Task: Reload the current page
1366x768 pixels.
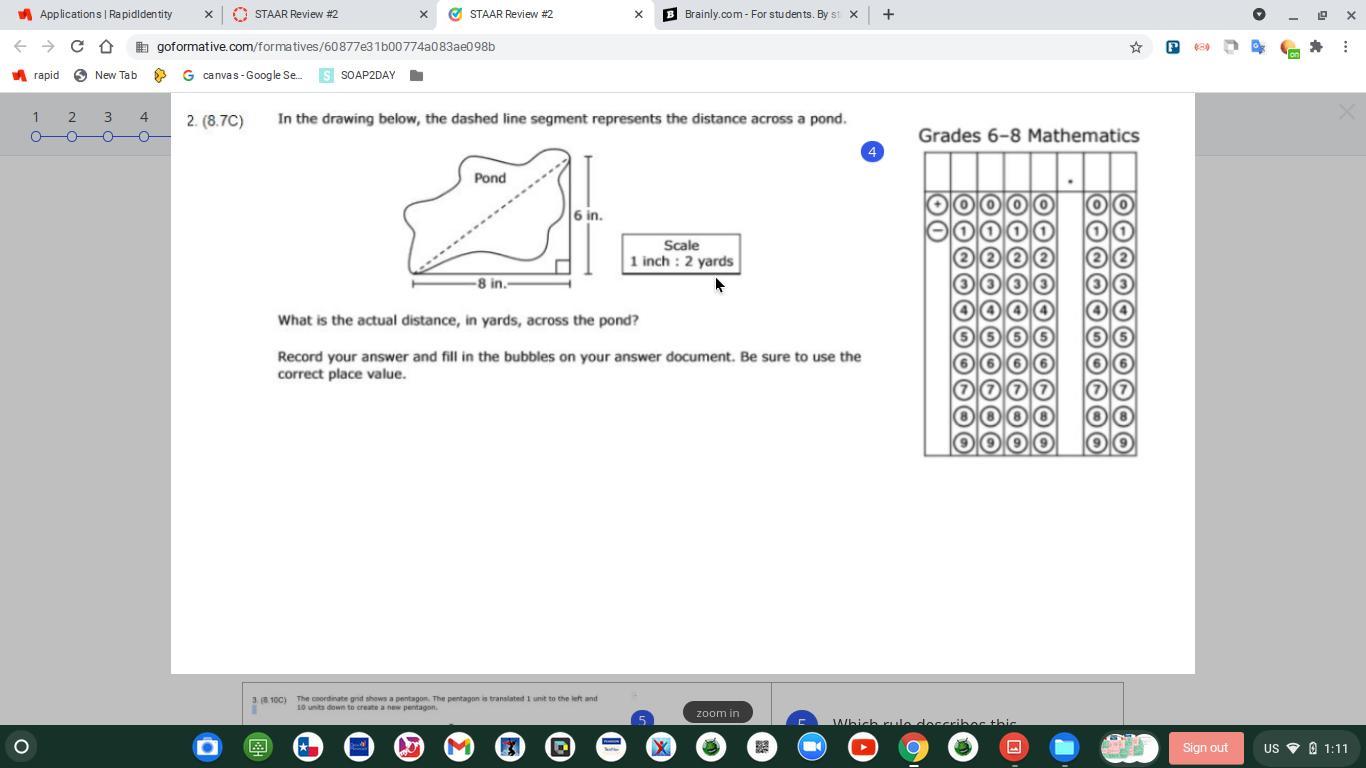Action: (77, 46)
